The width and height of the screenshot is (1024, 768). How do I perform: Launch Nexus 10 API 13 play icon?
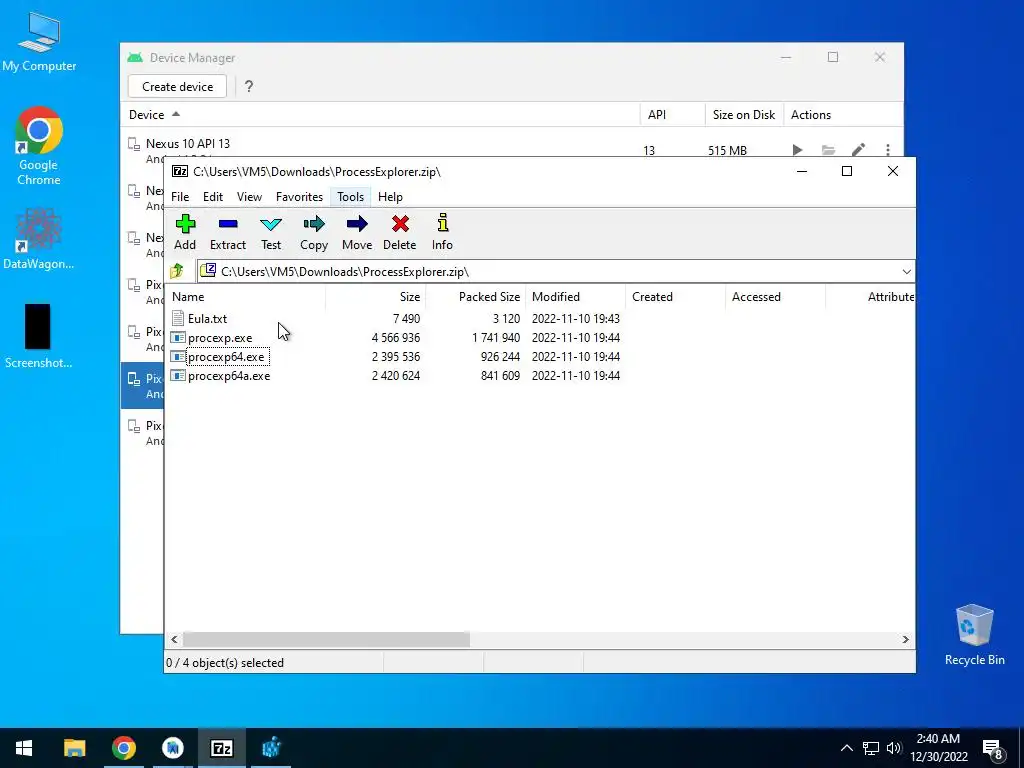tap(797, 150)
